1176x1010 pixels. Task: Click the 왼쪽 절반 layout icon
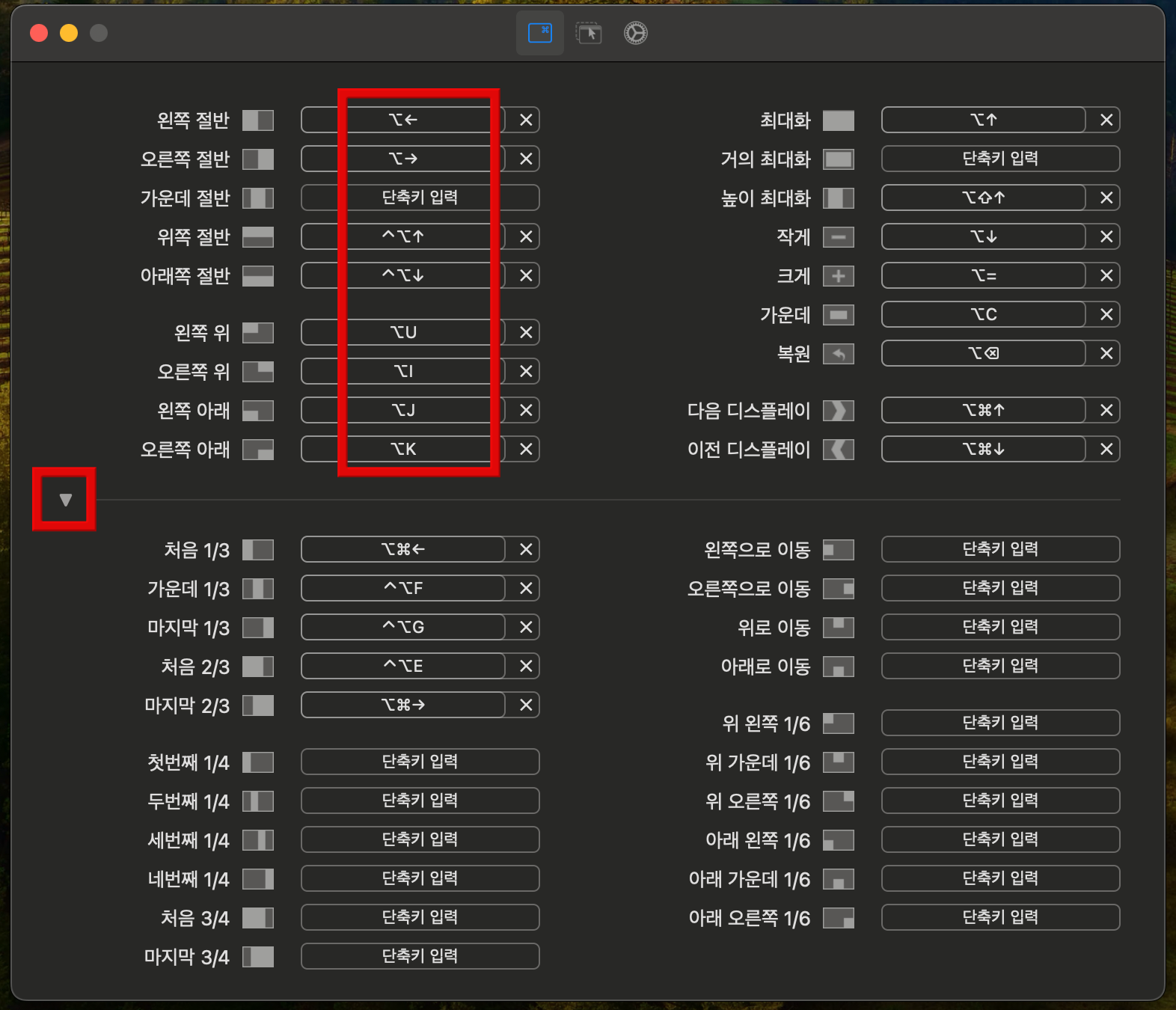[258, 120]
